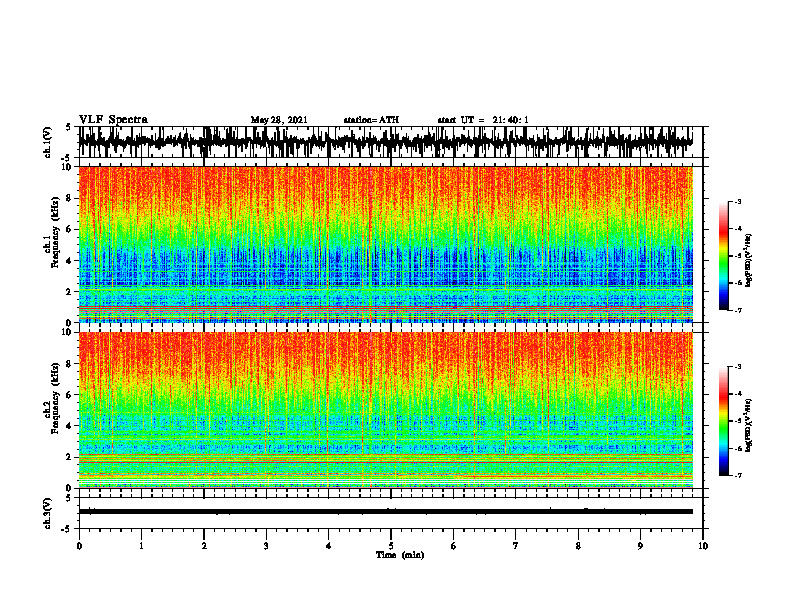Click the "-3" tick on ch.2 colorbar

pos(738,367)
